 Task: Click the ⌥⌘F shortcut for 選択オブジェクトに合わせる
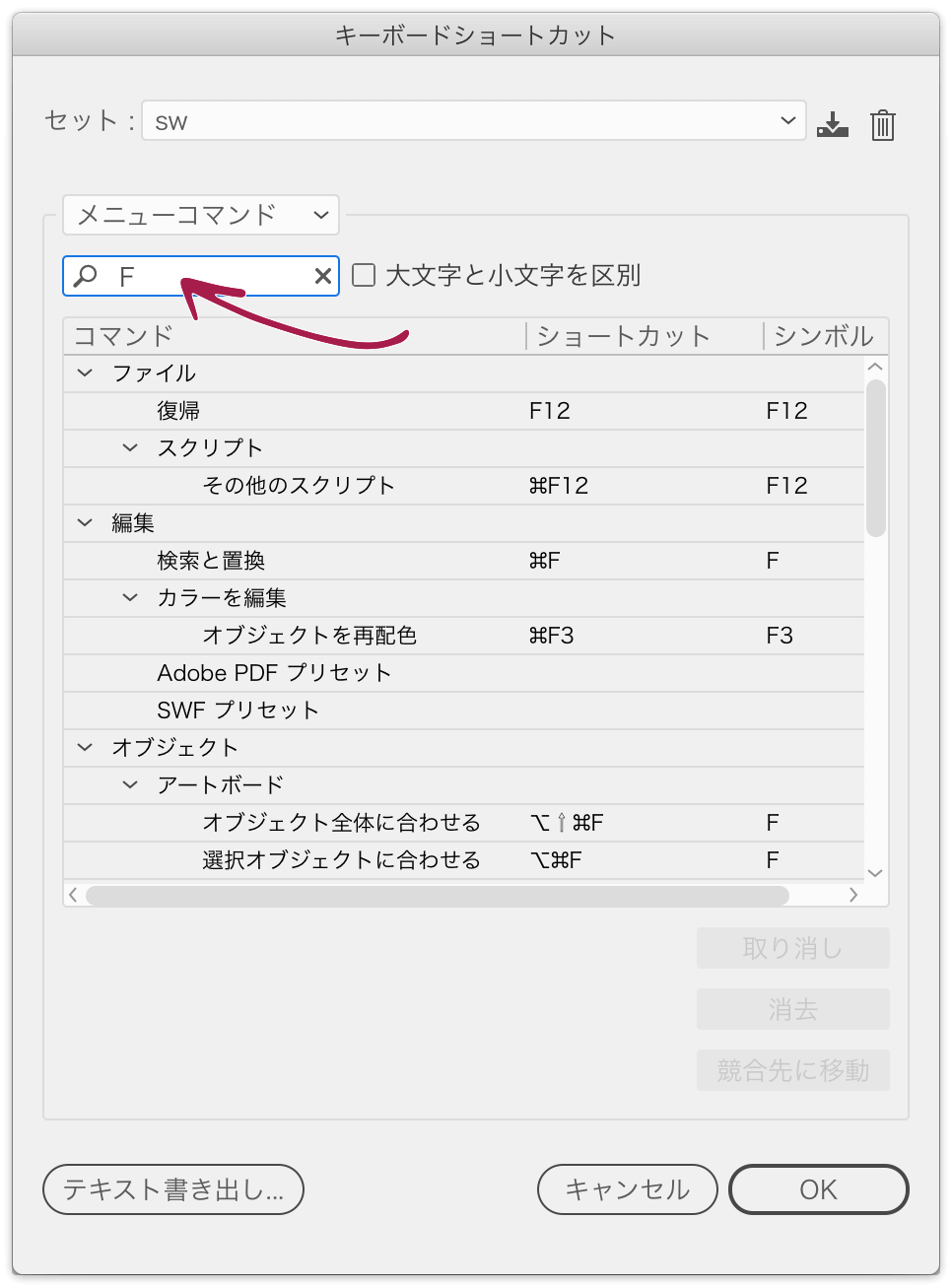(556, 860)
